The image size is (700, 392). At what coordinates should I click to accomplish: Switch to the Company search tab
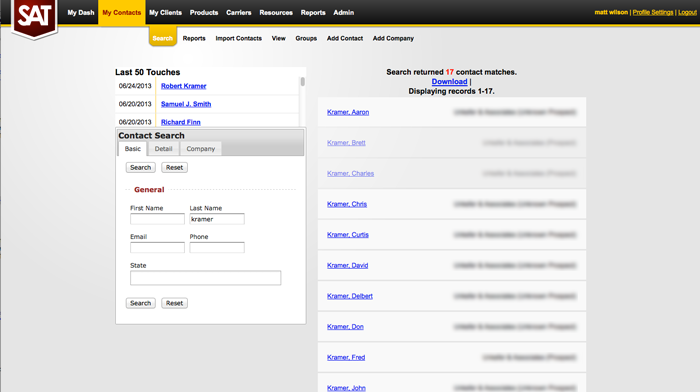pyautogui.click(x=200, y=149)
